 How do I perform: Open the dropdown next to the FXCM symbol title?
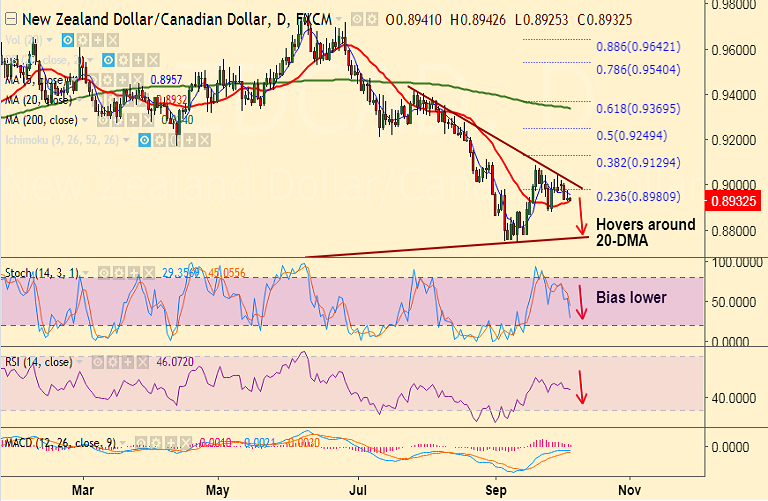(x=338, y=20)
